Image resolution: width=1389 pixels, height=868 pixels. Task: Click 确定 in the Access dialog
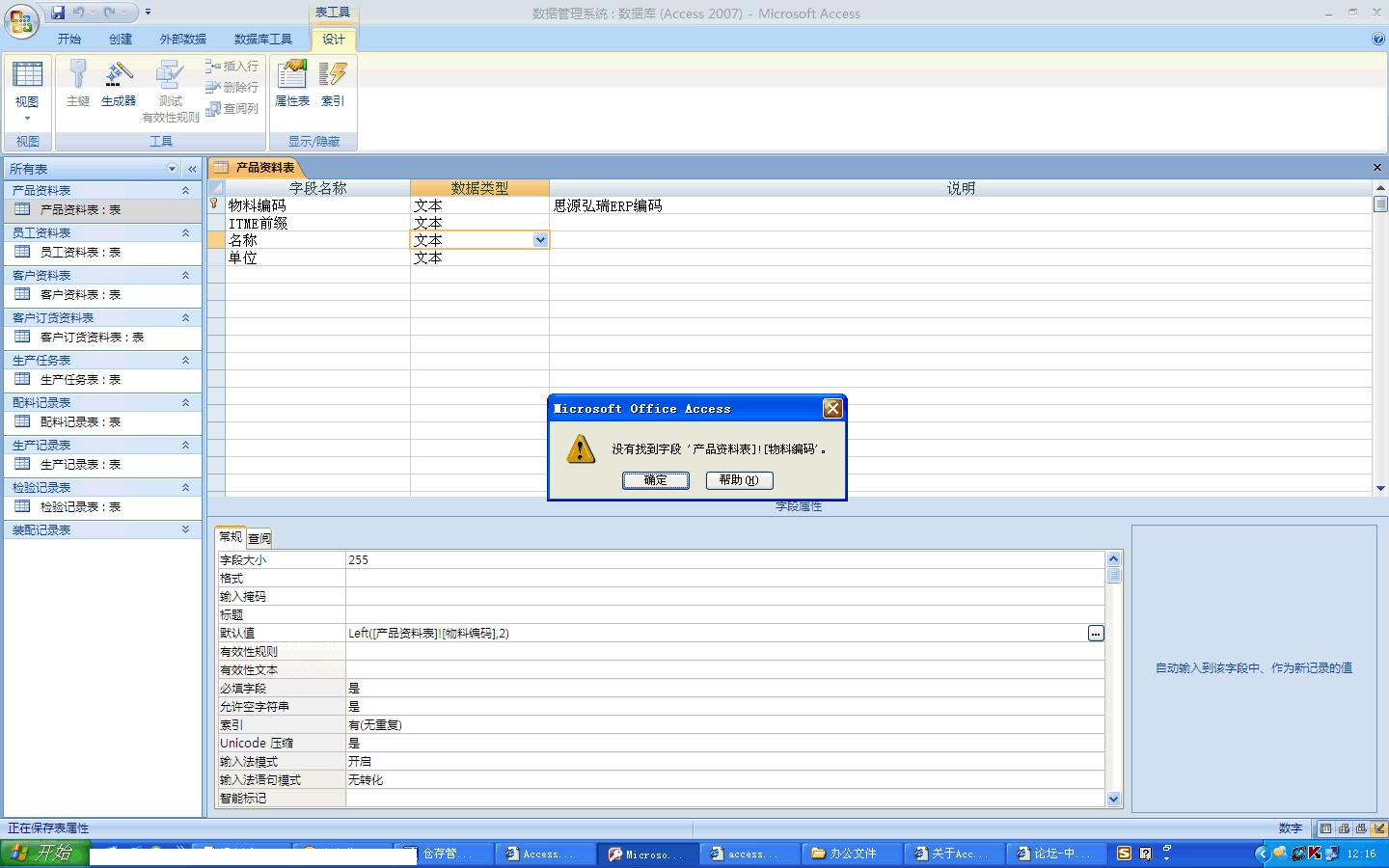point(656,480)
